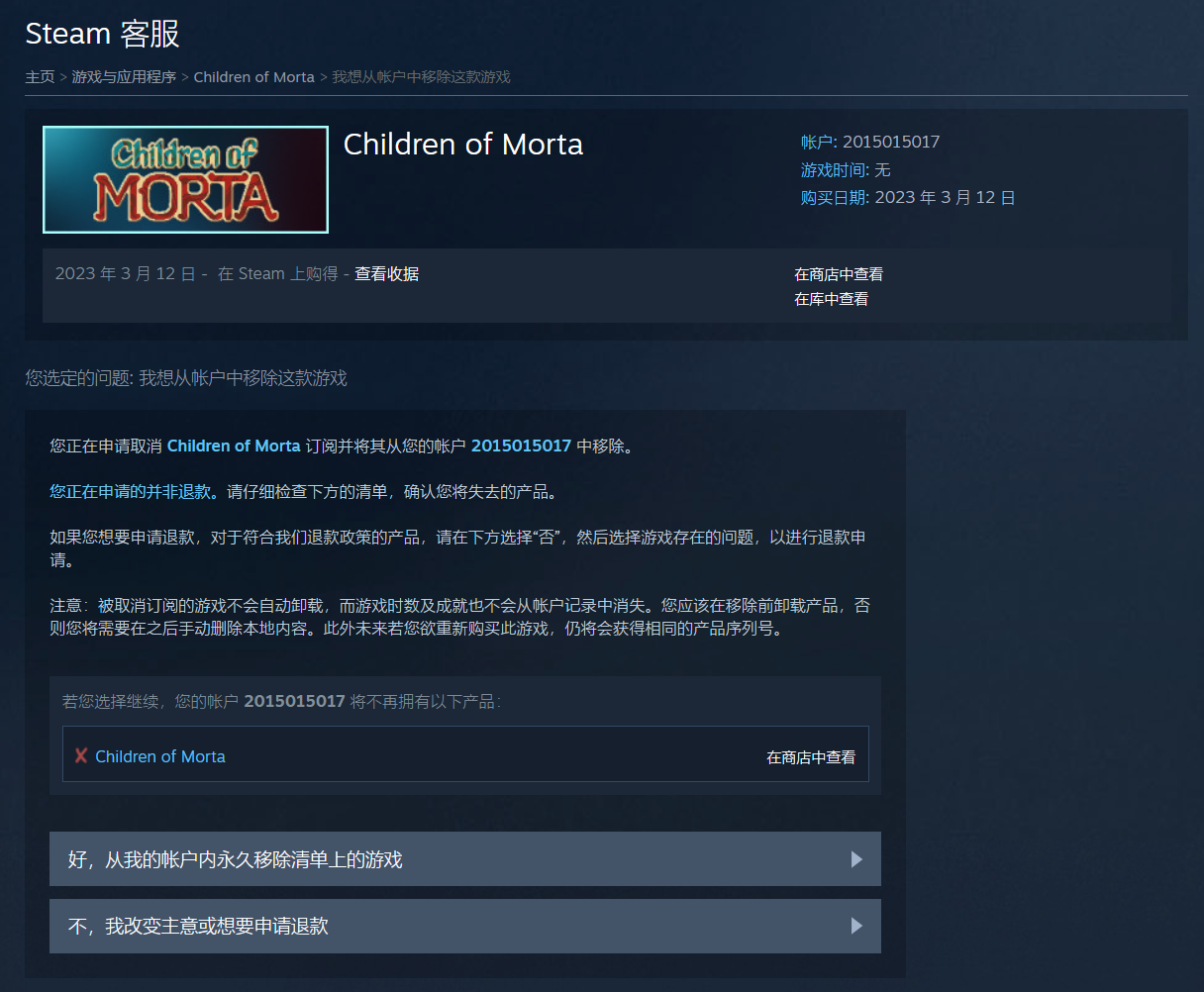Click 在商店中查看 next to the purchase date row
Viewport: 1204px width, 992px height.
pyautogui.click(x=839, y=274)
